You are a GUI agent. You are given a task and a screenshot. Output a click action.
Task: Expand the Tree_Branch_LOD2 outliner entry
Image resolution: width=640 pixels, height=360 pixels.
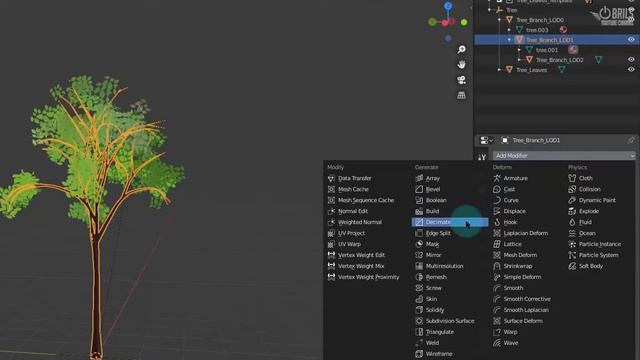coord(519,60)
